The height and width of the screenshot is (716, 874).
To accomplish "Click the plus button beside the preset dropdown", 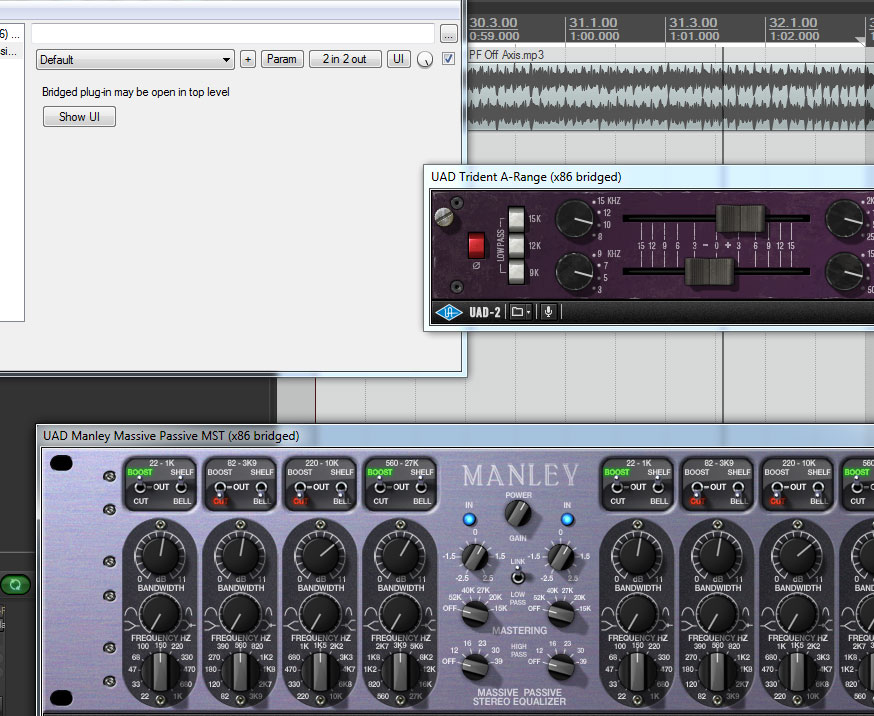I will 248,59.
